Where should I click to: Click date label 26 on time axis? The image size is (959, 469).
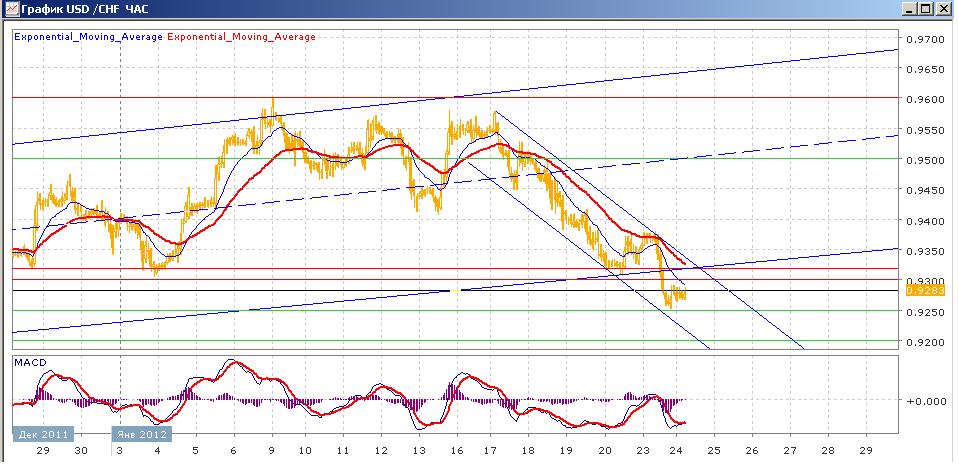coord(752,450)
